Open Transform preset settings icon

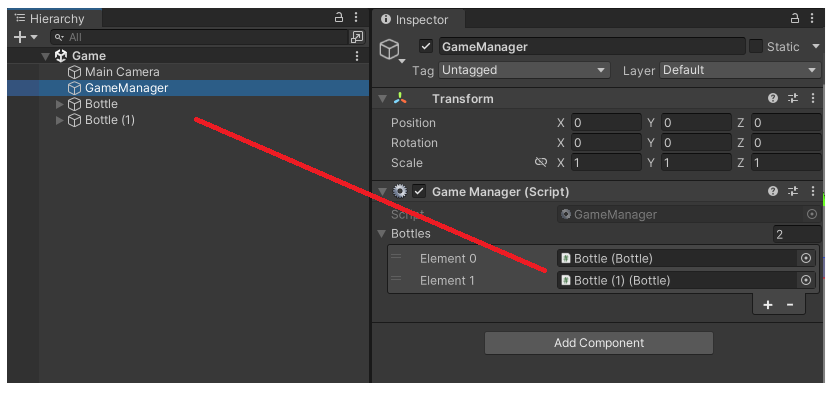pos(793,98)
